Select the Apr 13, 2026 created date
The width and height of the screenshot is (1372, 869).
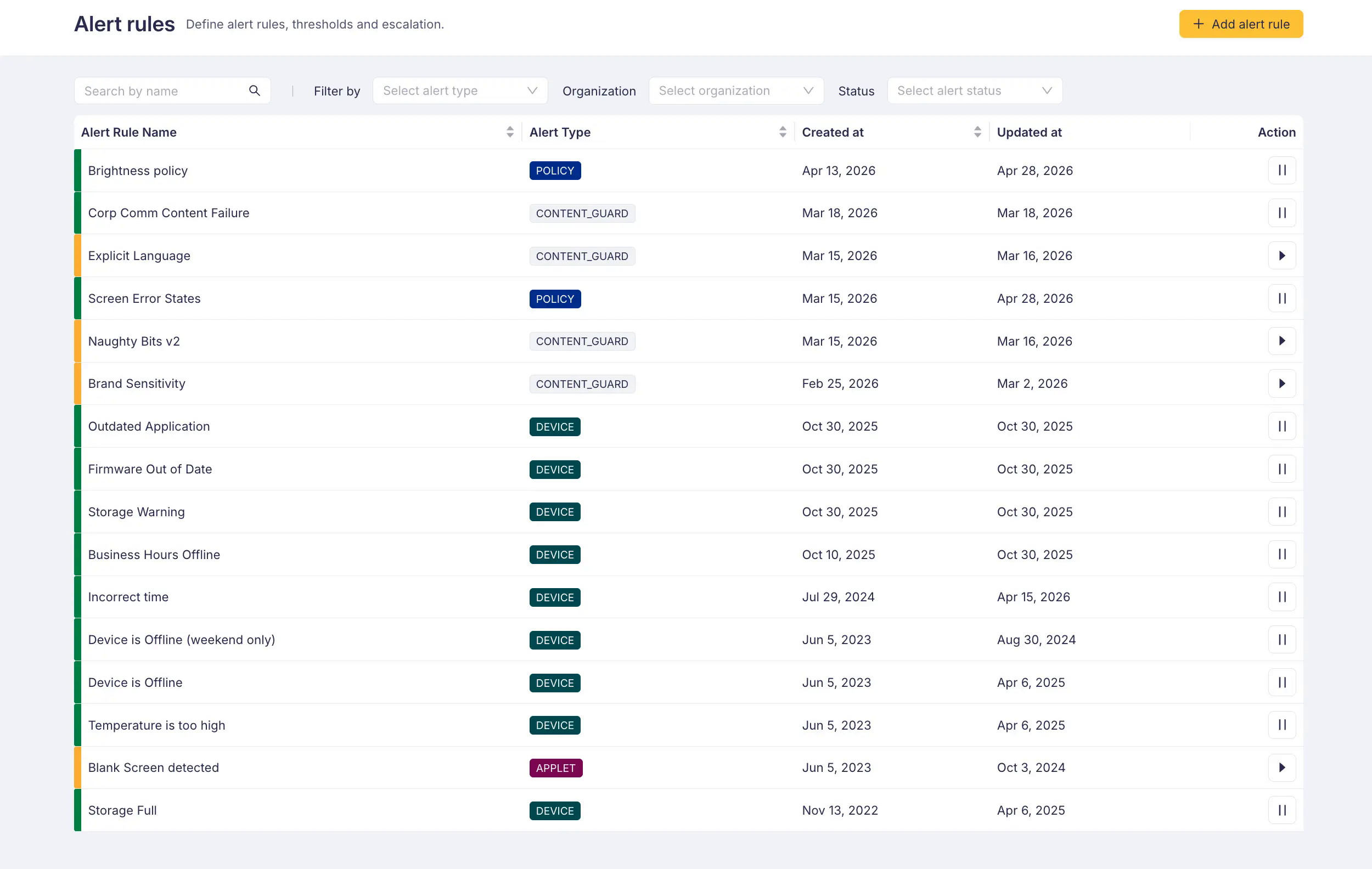(838, 171)
